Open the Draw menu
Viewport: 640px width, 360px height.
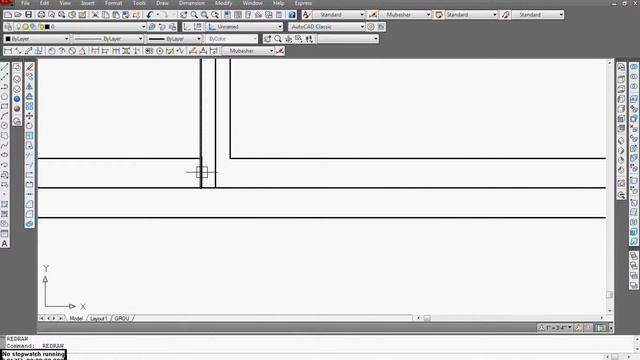(162, 3)
